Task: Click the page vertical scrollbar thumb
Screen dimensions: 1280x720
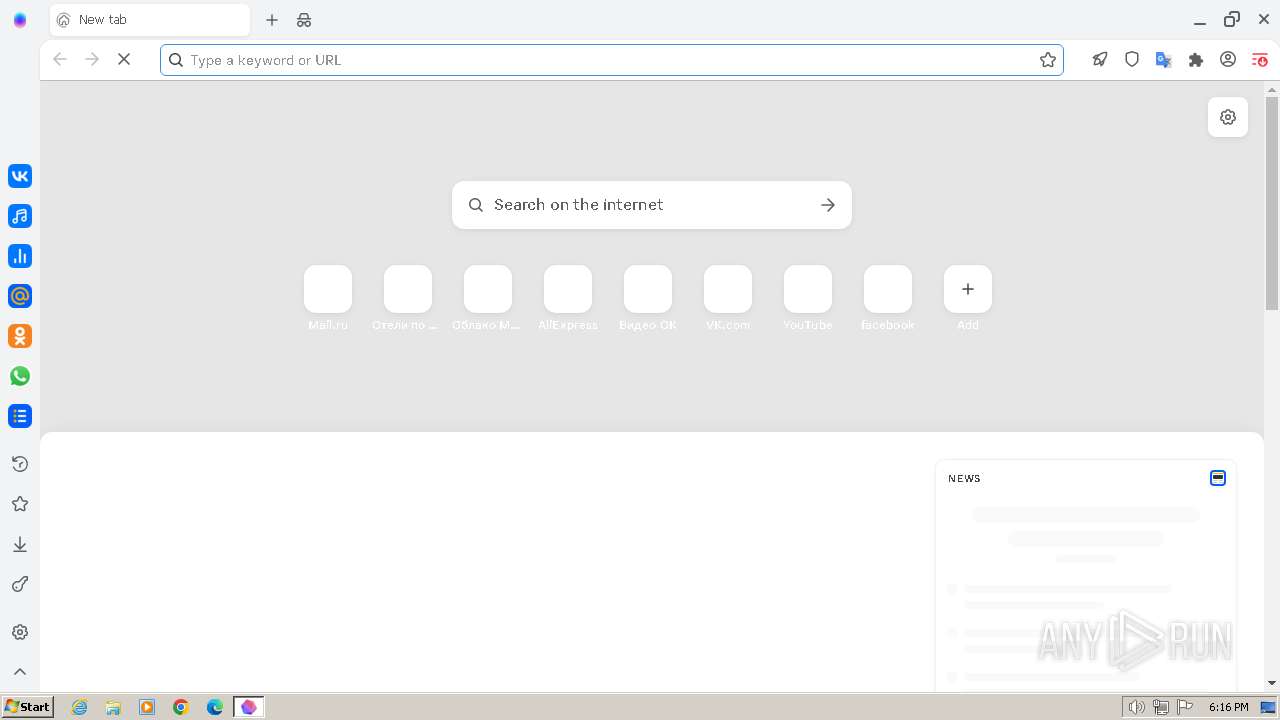Action: click(x=1272, y=203)
